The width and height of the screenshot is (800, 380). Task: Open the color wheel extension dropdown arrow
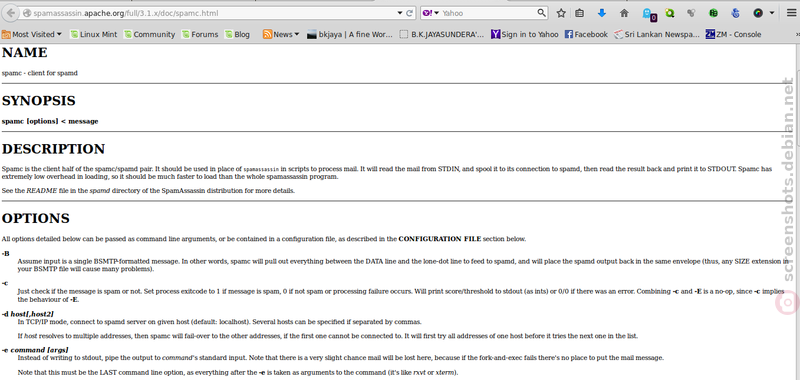(772, 13)
